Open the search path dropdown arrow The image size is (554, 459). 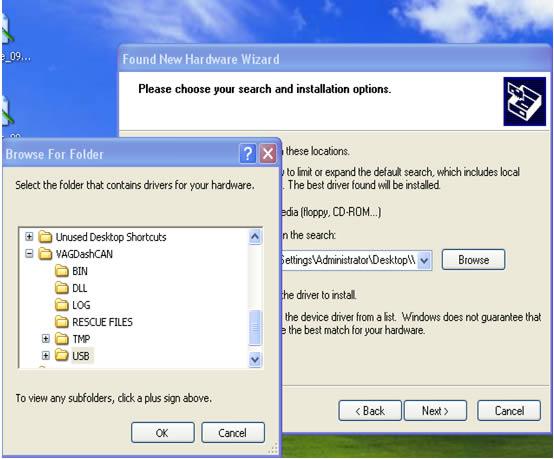(x=424, y=261)
